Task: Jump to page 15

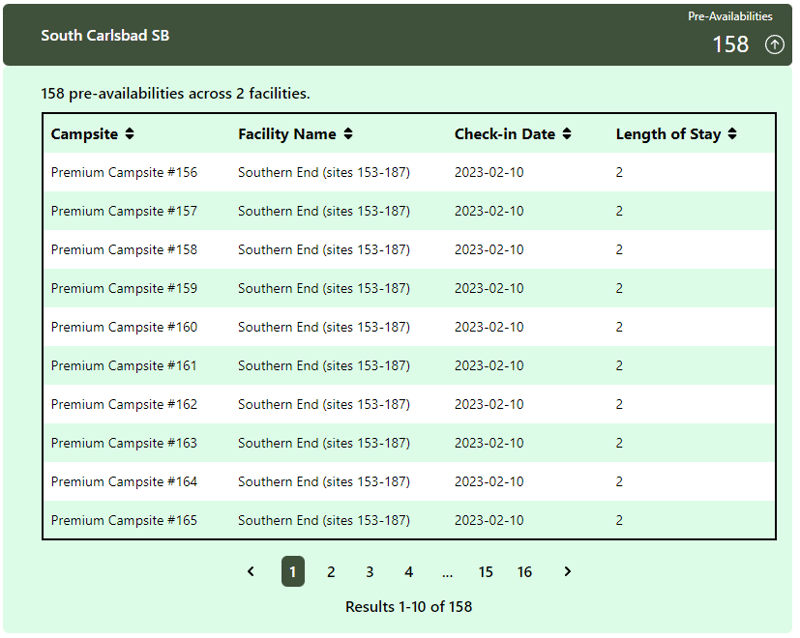Action: [x=486, y=571]
